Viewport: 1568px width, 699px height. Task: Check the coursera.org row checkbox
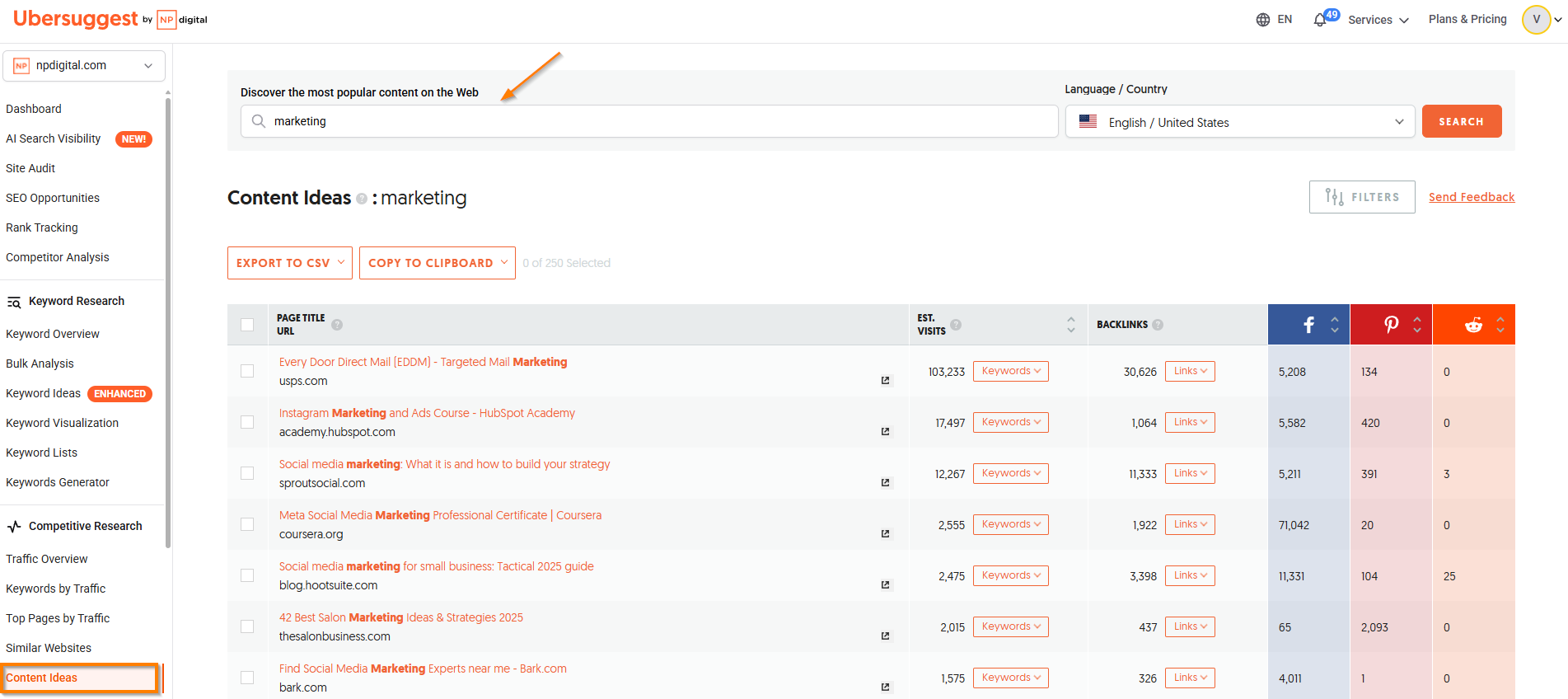[x=247, y=524]
